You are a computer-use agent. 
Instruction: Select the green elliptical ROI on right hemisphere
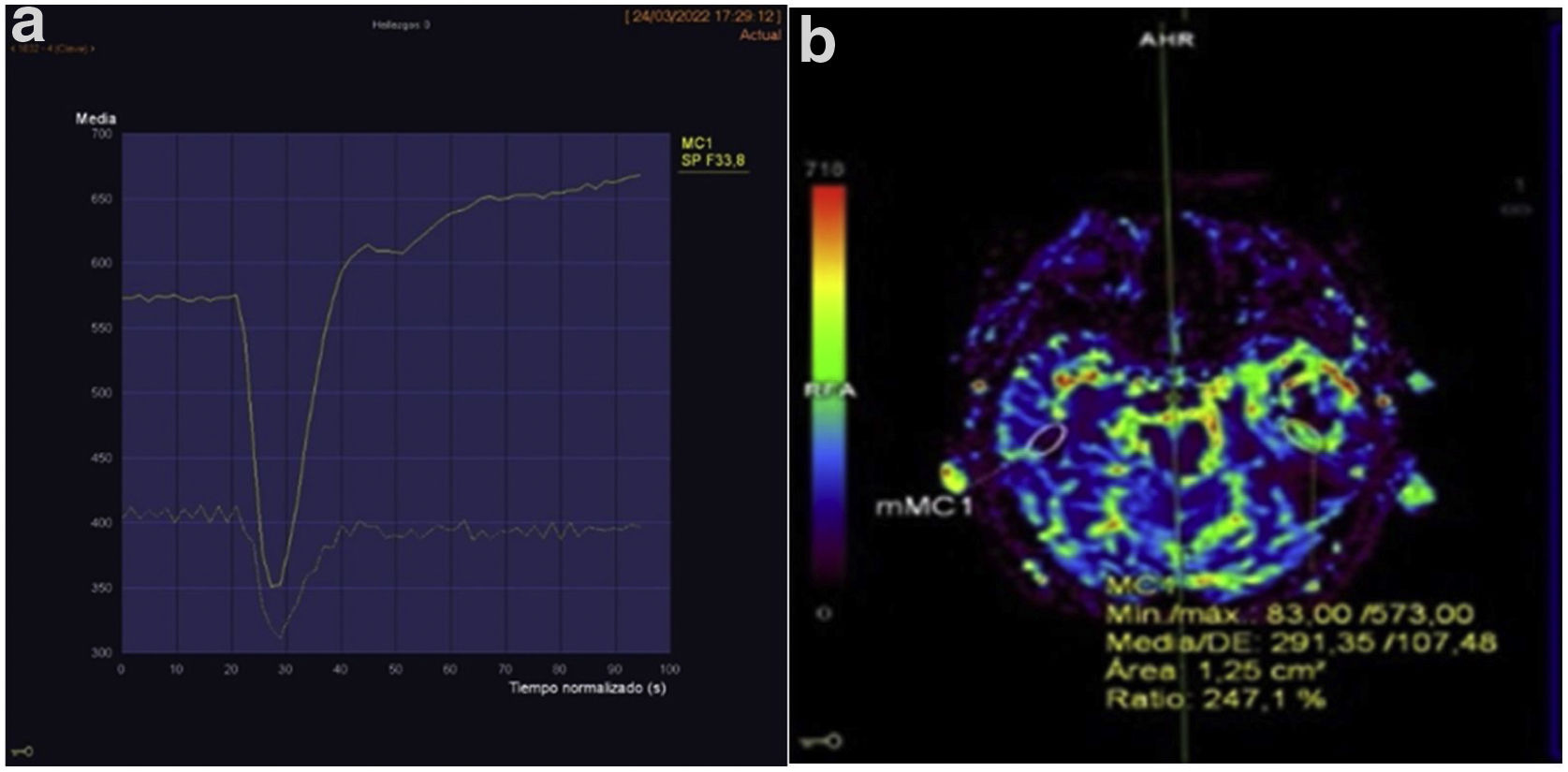coord(1302,434)
